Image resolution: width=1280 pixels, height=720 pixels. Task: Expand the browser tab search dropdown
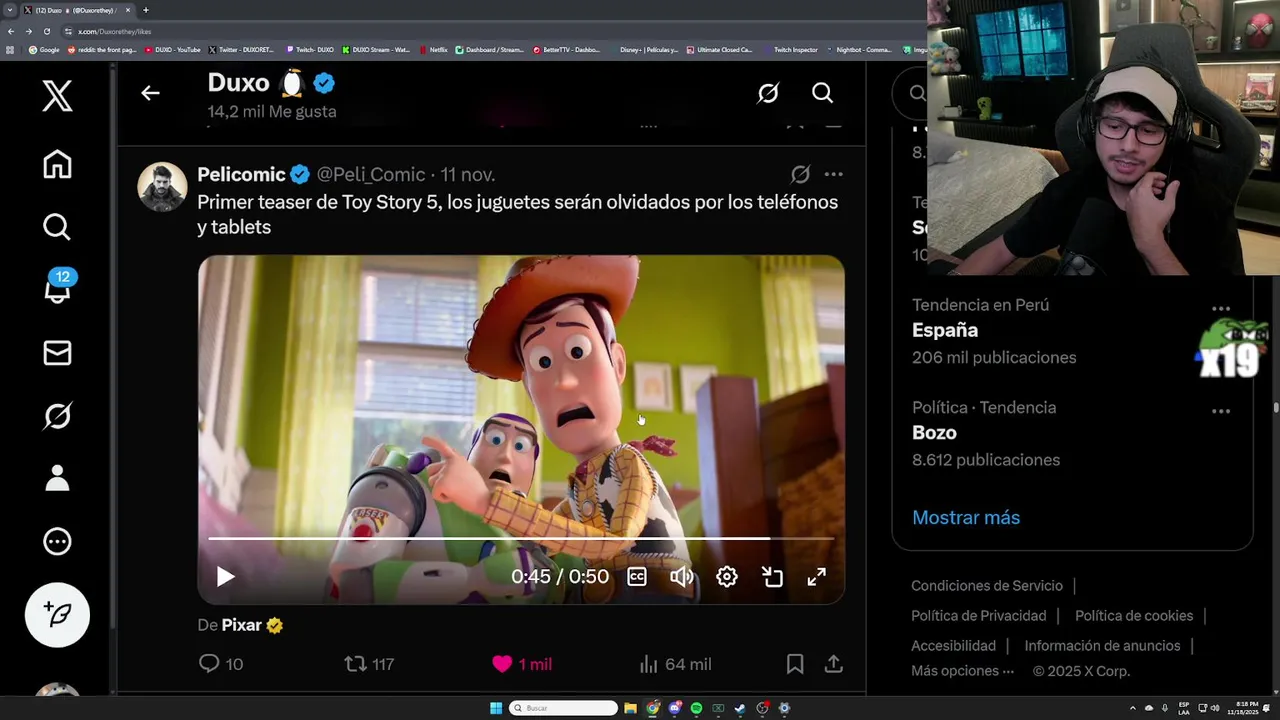(x=9, y=10)
